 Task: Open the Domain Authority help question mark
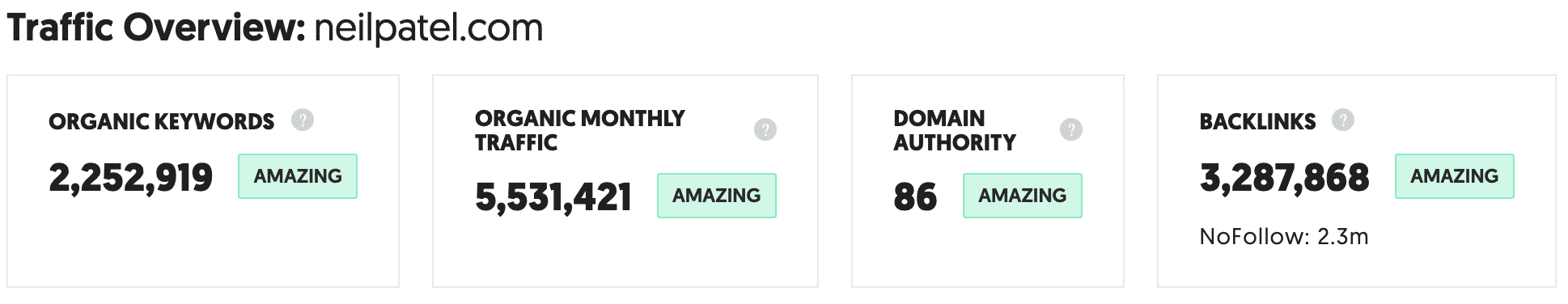[x=1071, y=129]
